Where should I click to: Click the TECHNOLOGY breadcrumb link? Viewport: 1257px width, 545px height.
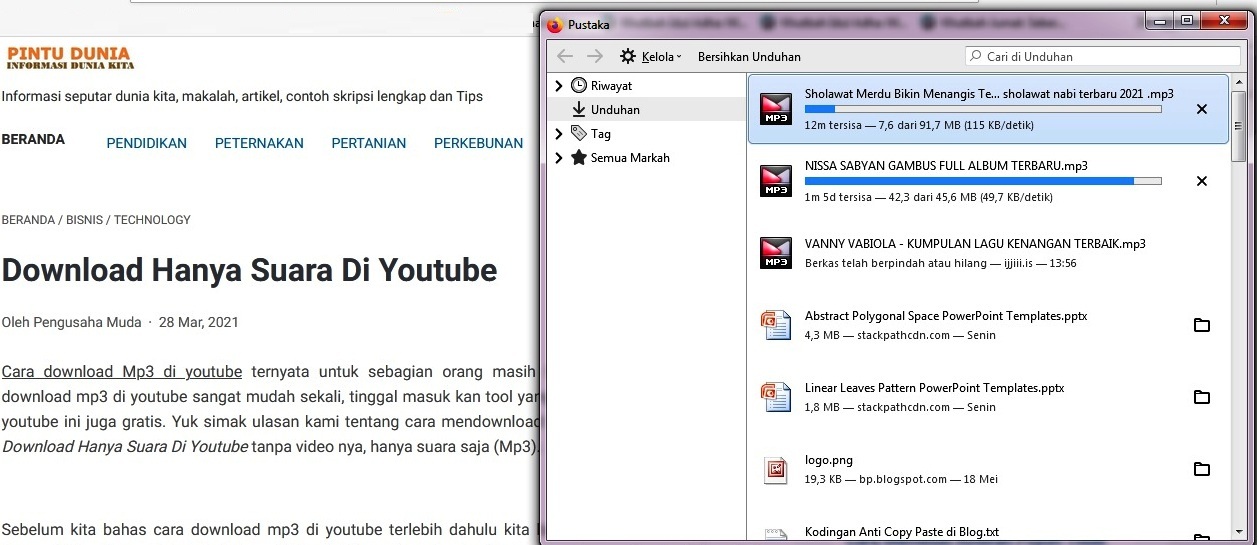(152, 220)
